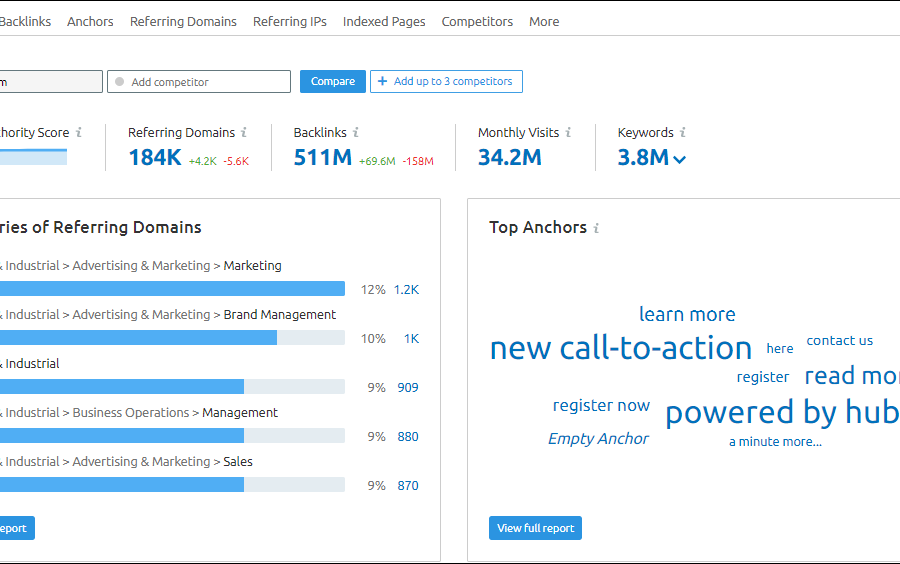
Task: Click info icon beside Keywords label
Action: (683, 133)
